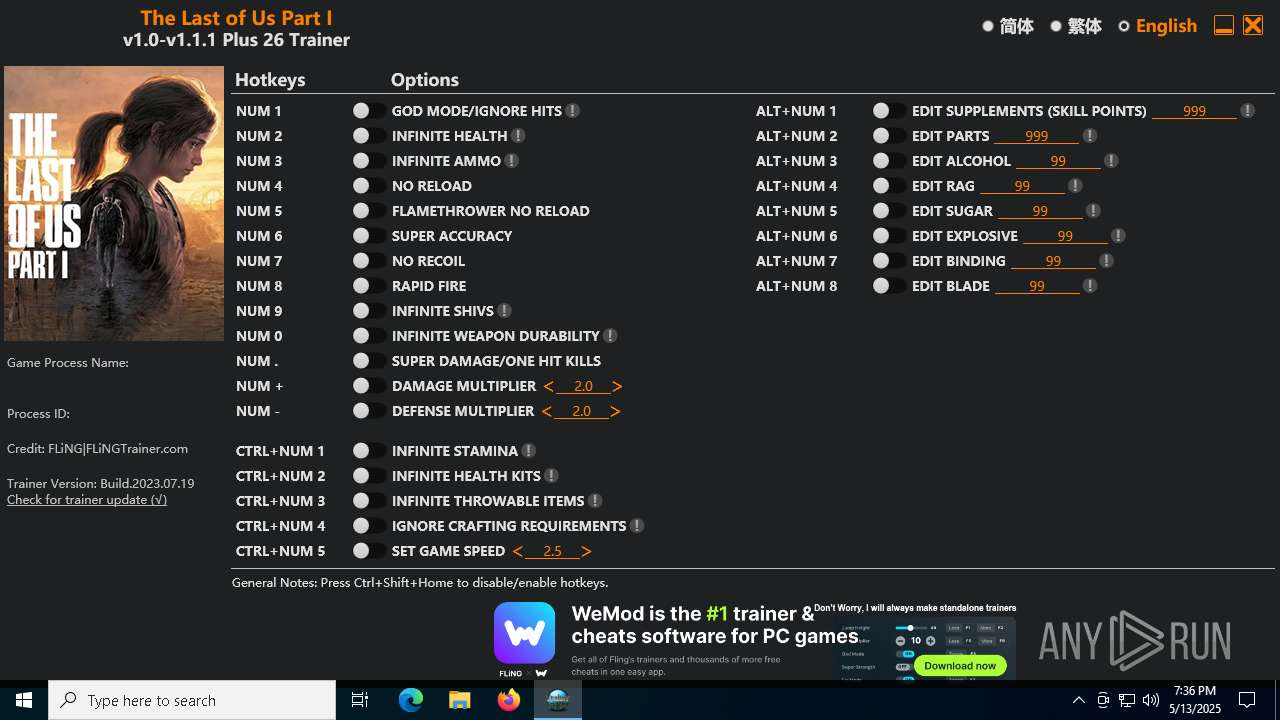The image size is (1280, 720).
Task: Lower the Game Speed with left arrow
Action: pyautogui.click(x=518, y=551)
